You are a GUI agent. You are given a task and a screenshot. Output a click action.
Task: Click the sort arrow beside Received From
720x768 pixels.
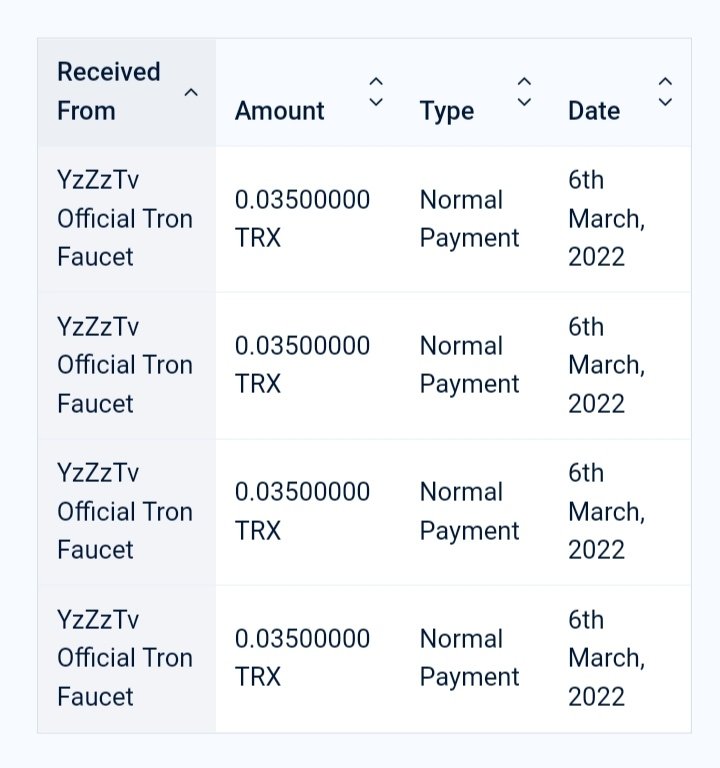(x=191, y=92)
